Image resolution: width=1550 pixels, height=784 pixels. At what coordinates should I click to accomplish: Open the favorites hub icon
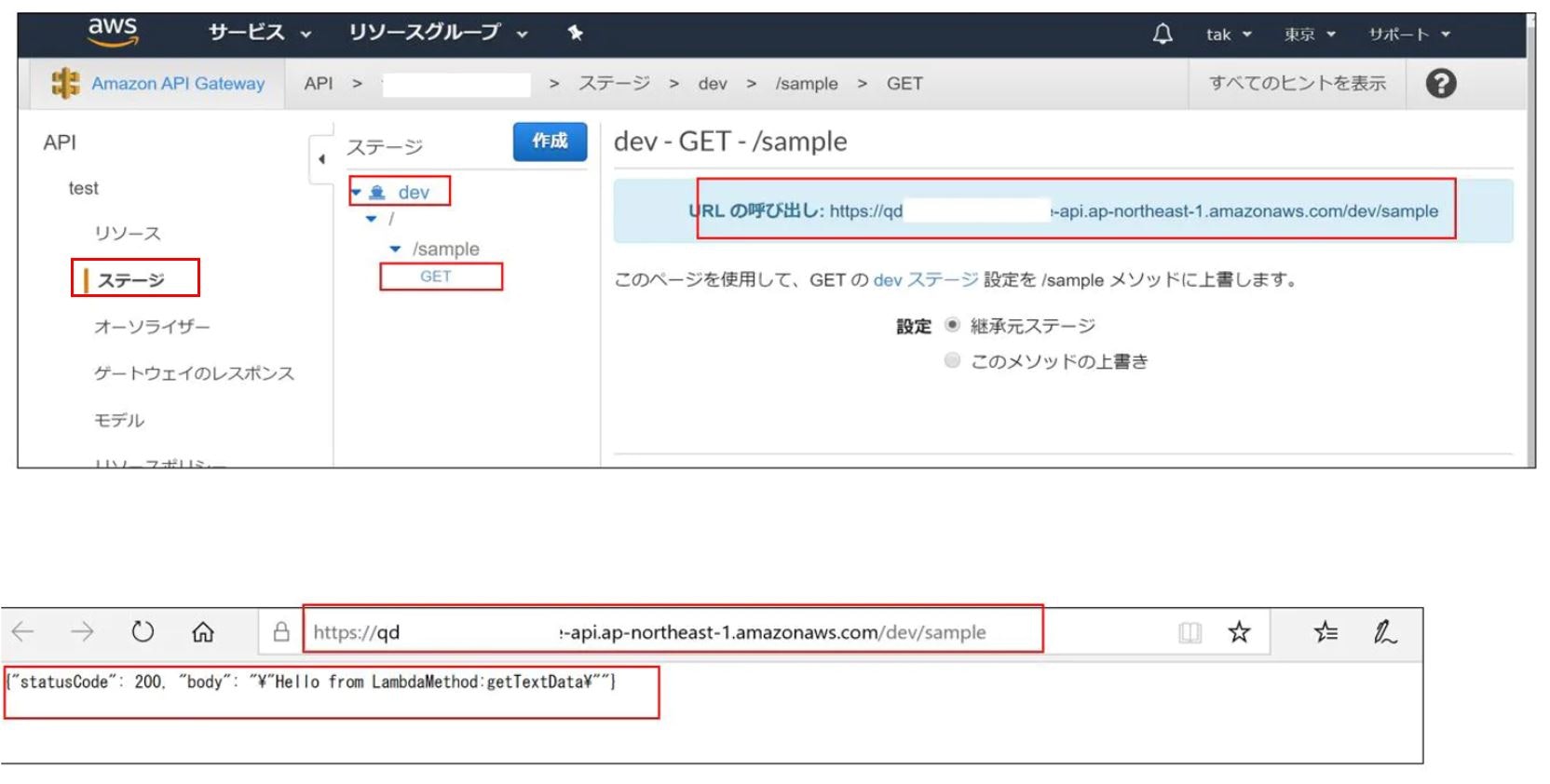click(1326, 632)
